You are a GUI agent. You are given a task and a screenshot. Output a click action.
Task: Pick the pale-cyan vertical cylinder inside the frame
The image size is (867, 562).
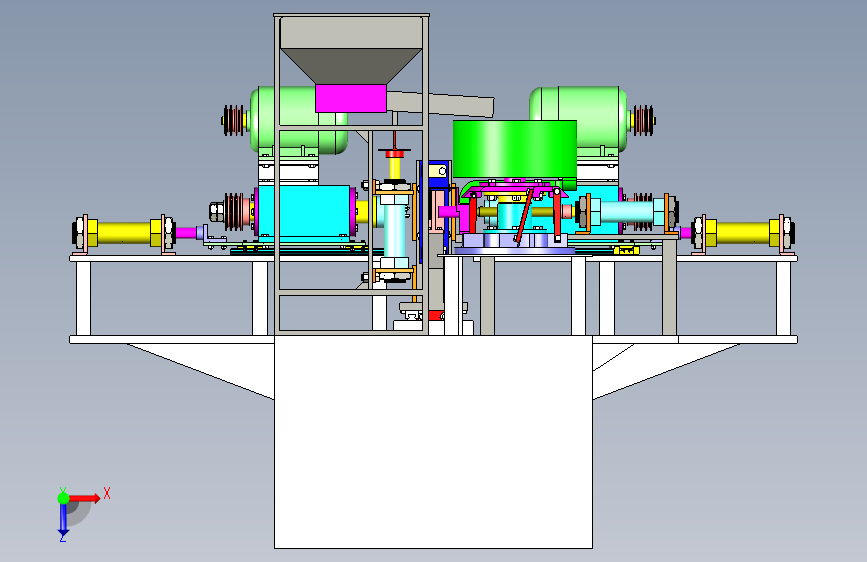[394, 230]
